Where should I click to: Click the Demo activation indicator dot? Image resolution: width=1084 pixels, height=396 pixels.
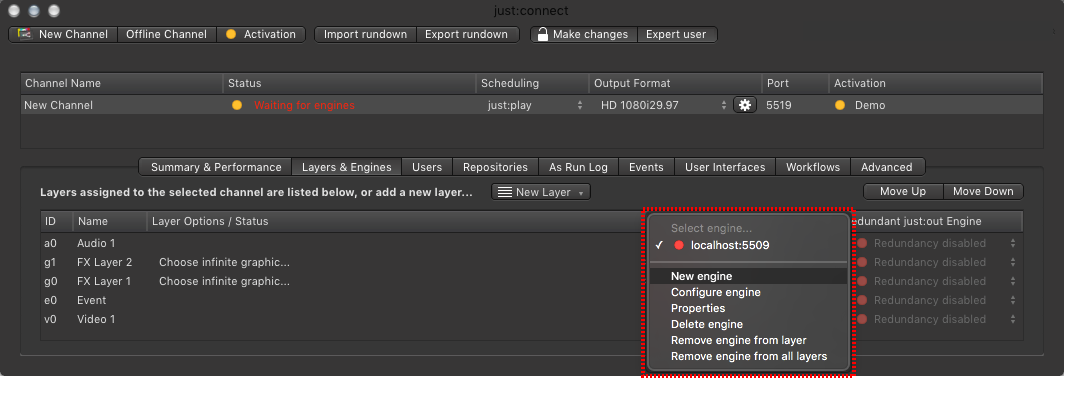pyautogui.click(x=840, y=105)
